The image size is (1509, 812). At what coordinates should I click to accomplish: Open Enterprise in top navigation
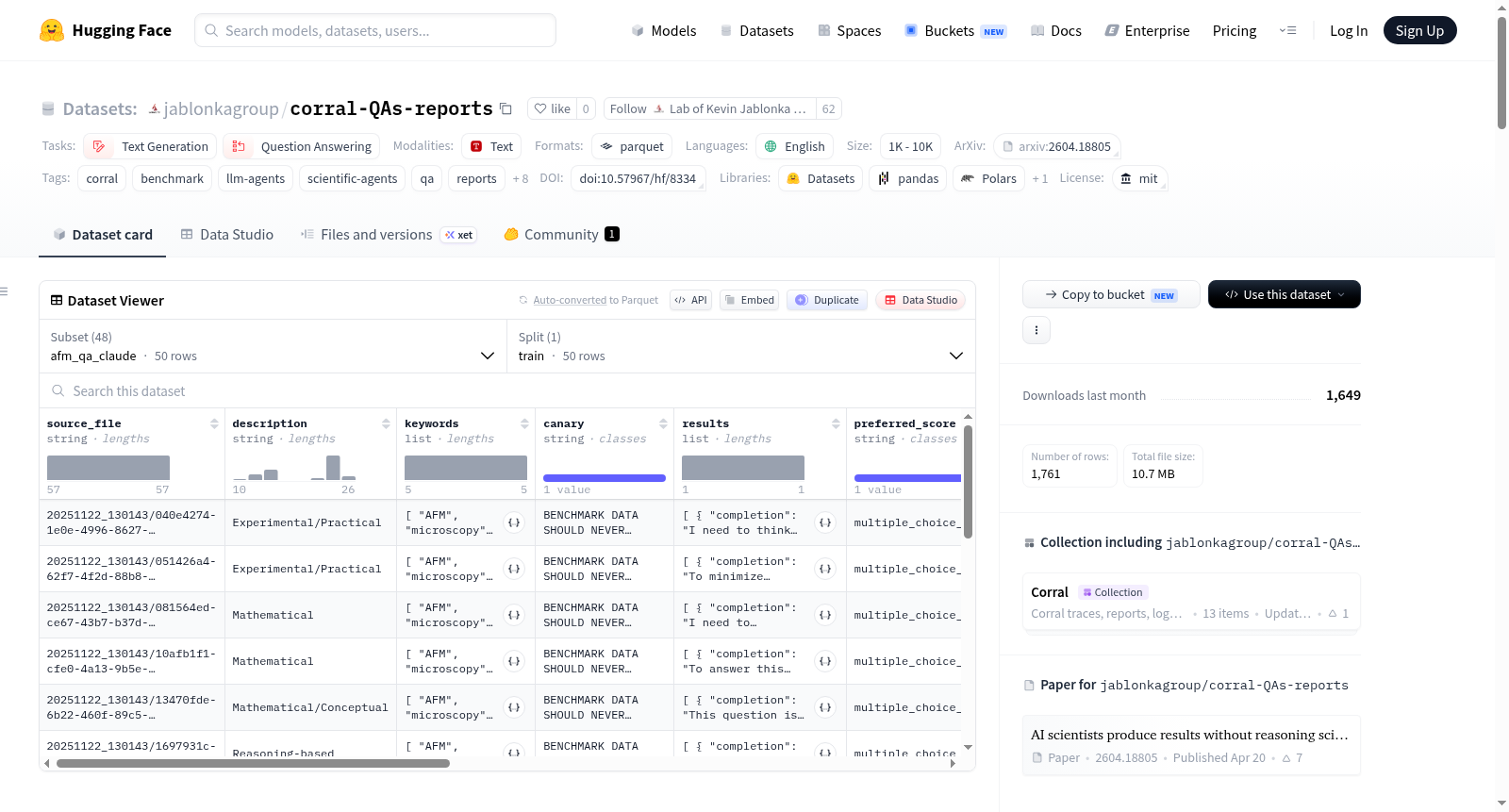pyautogui.click(x=1147, y=30)
